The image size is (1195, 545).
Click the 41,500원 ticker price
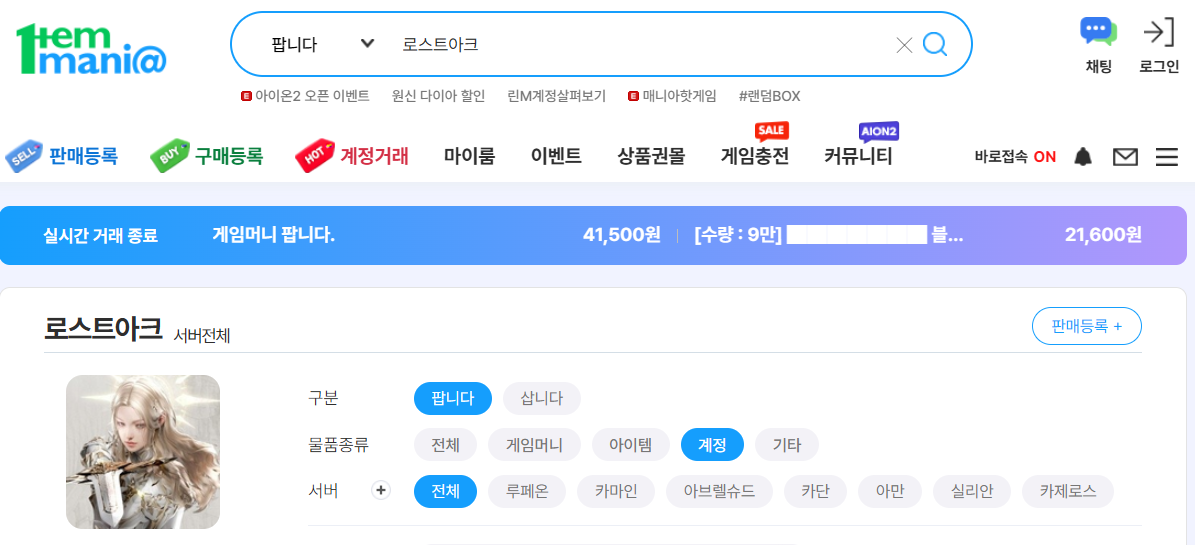(621, 235)
